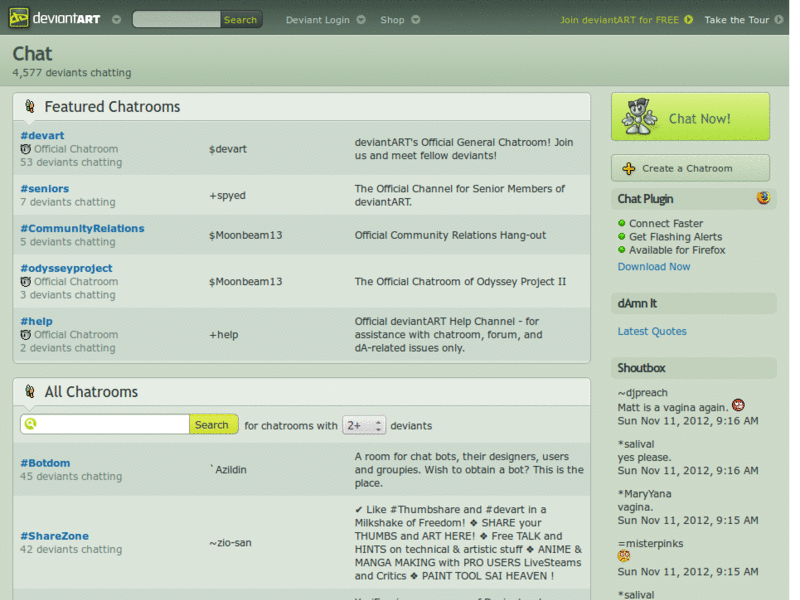The width and height of the screenshot is (800, 600).
Task: Click the deviantART logo icon
Action: (19, 18)
